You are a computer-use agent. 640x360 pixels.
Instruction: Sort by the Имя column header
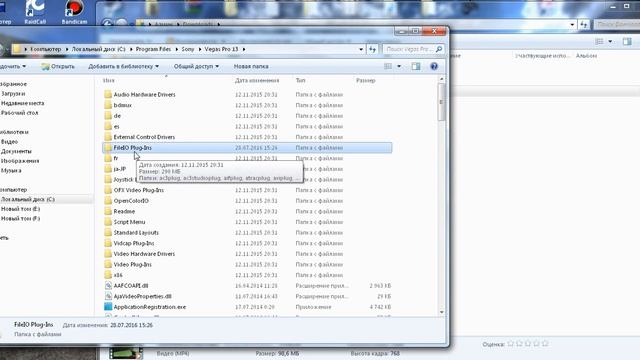pyautogui.click(x=109, y=80)
